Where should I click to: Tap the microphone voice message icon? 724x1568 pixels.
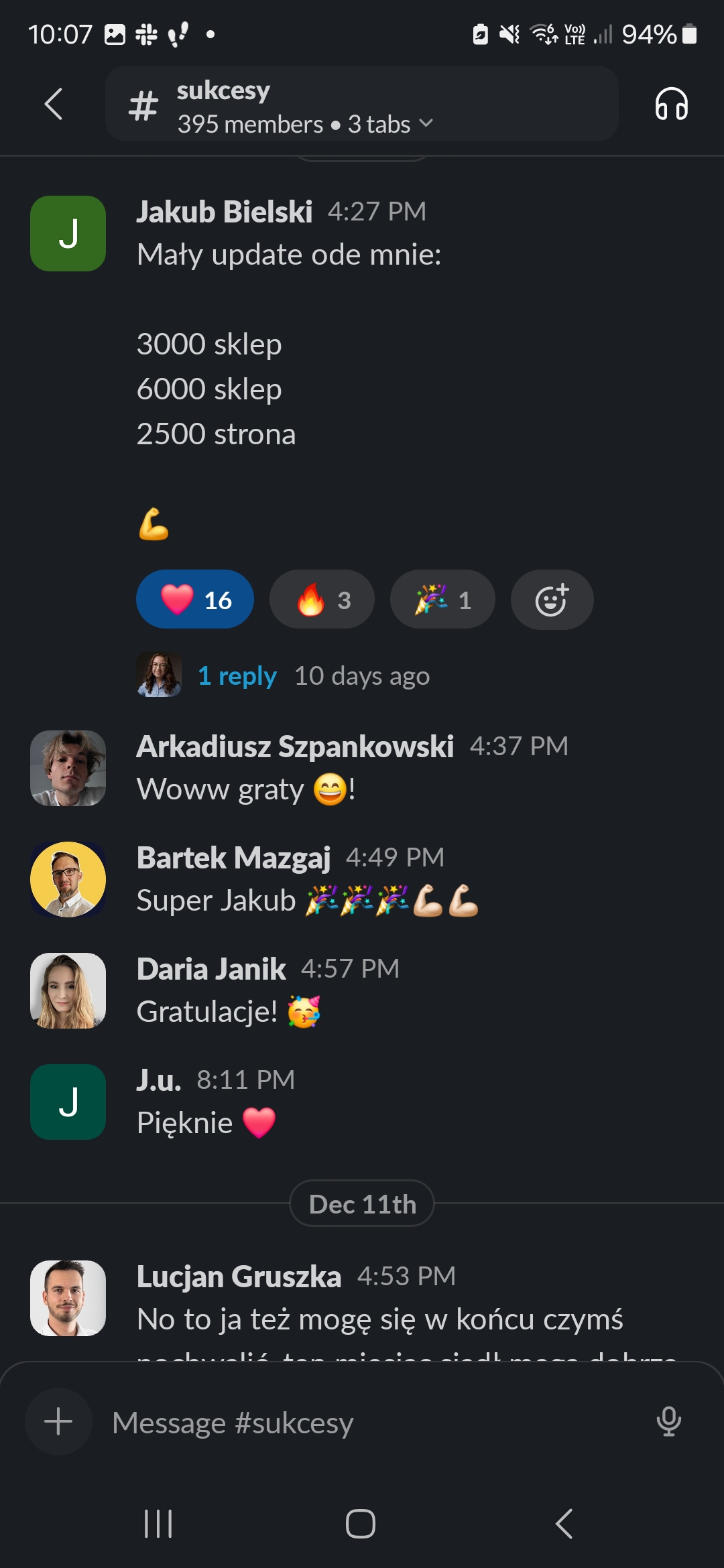coord(668,1421)
